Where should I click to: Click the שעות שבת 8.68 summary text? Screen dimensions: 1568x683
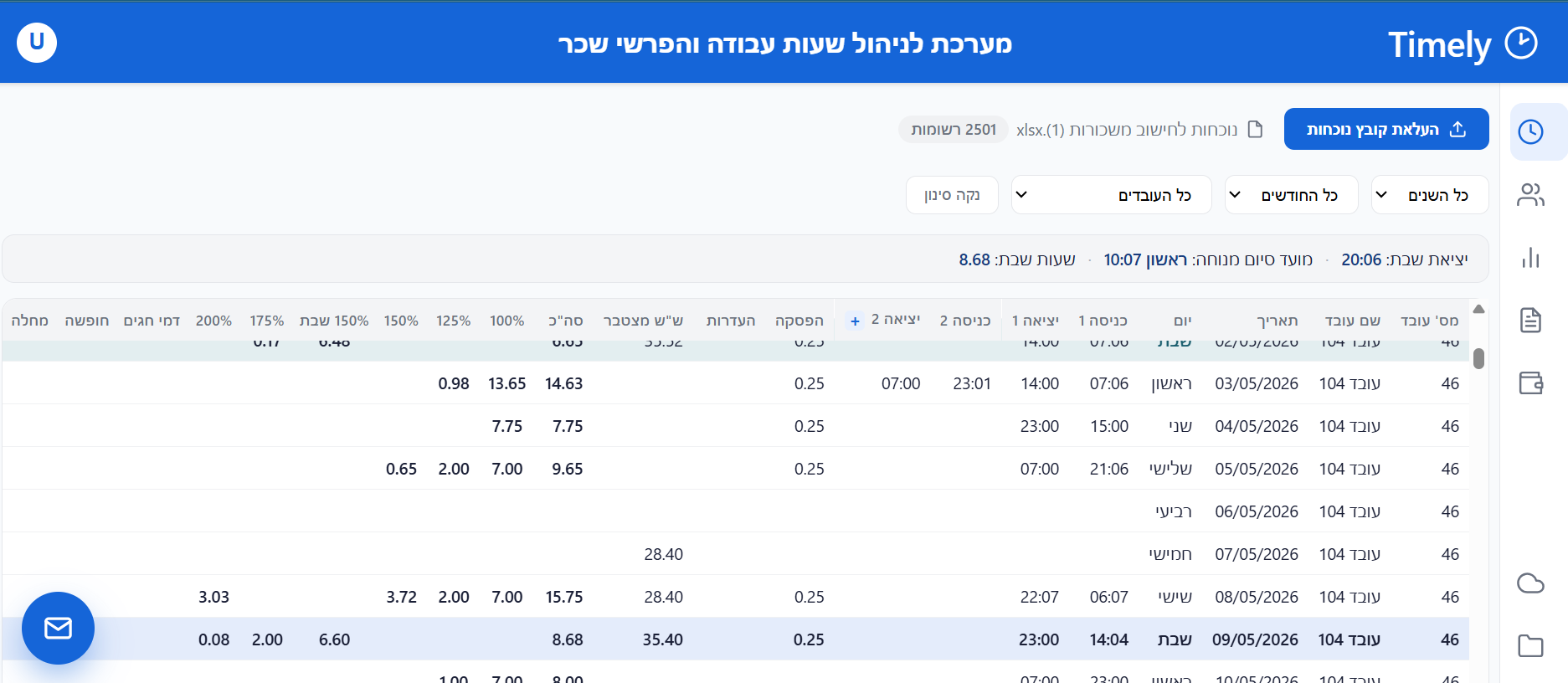tap(1017, 259)
